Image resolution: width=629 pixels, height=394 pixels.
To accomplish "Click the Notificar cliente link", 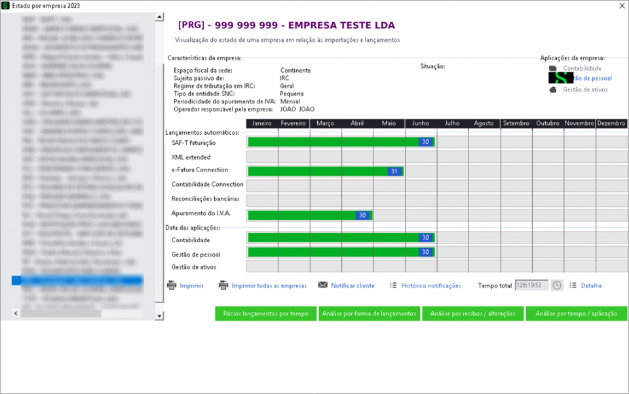I will (x=353, y=286).
